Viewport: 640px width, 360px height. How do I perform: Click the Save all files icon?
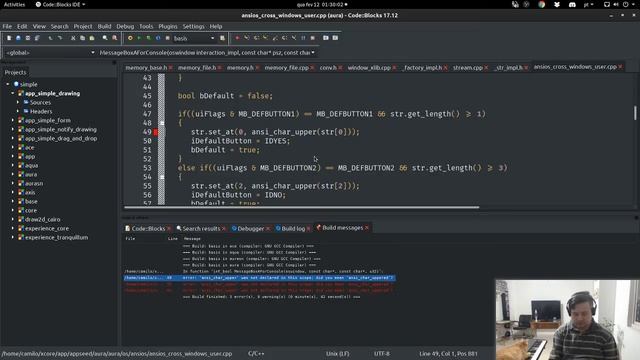pyautogui.click(x=37, y=38)
